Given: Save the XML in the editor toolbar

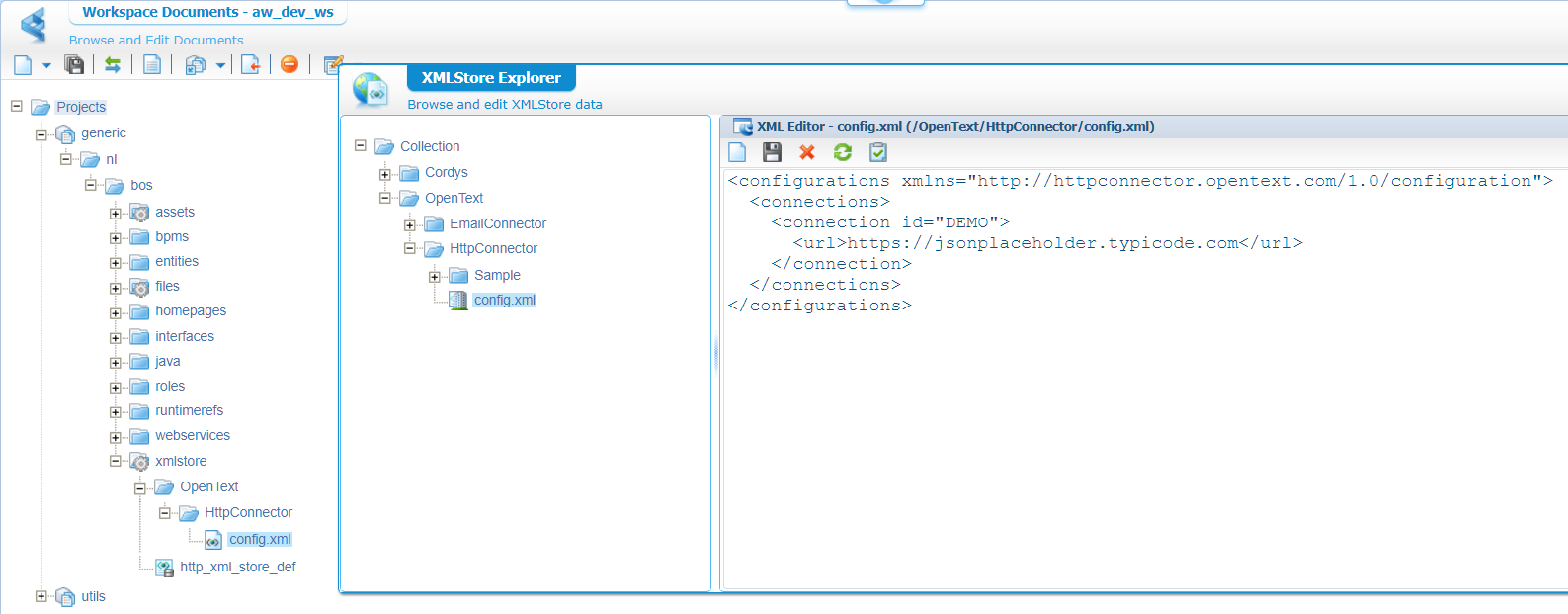Looking at the screenshot, I should pyautogui.click(x=772, y=152).
